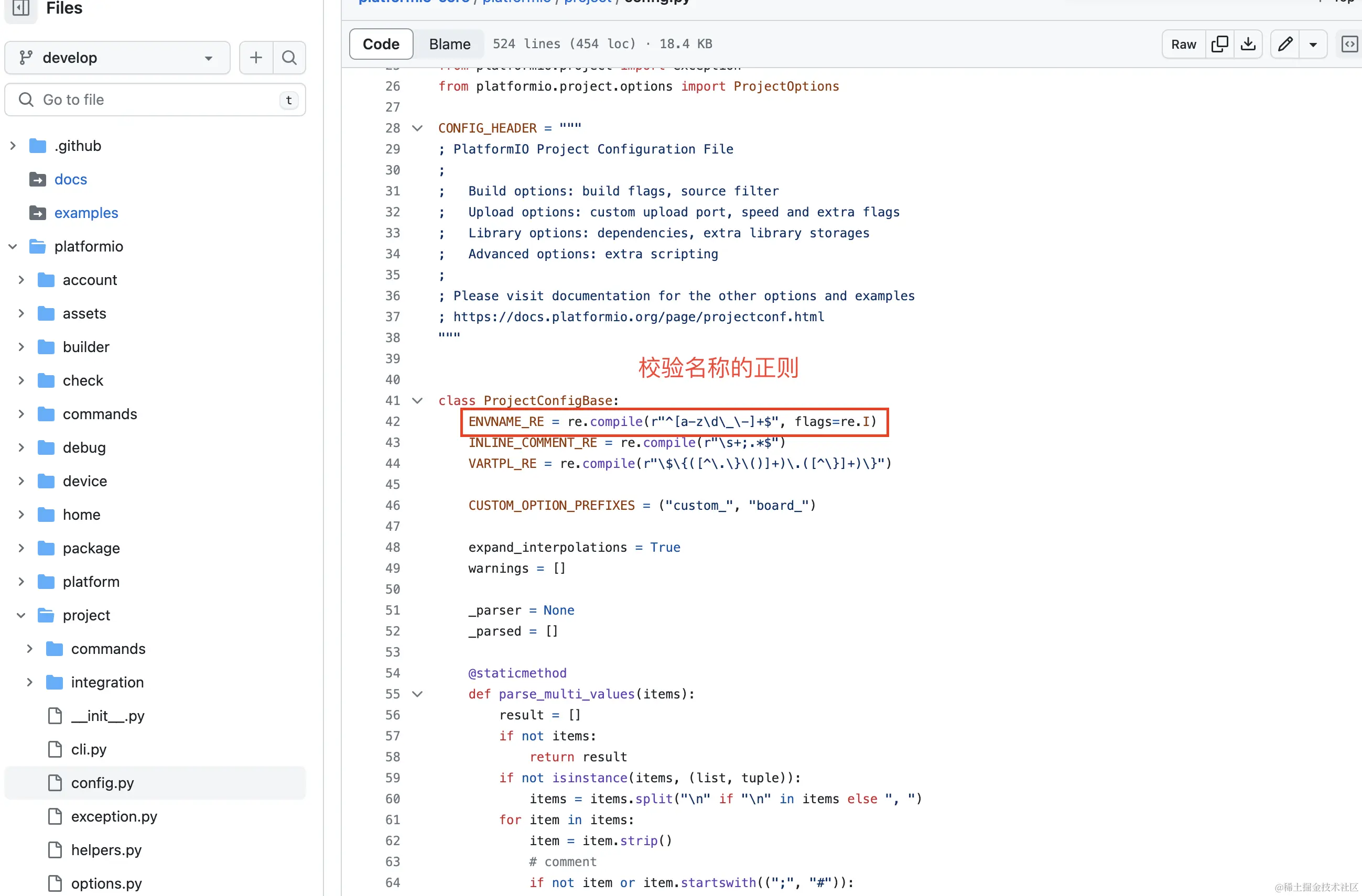Open edit options dropdown arrow
Screen dimensions: 1362x896
(1313, 44)
